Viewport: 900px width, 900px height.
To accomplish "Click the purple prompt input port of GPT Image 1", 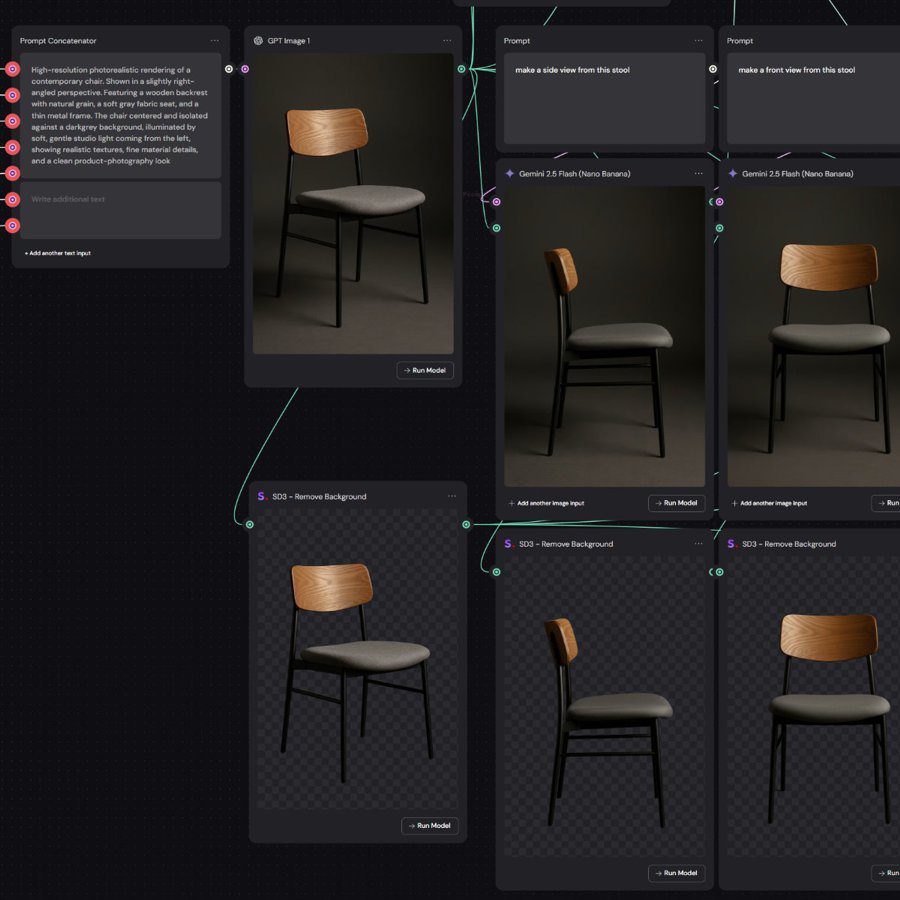I will (x=245, y=69).
